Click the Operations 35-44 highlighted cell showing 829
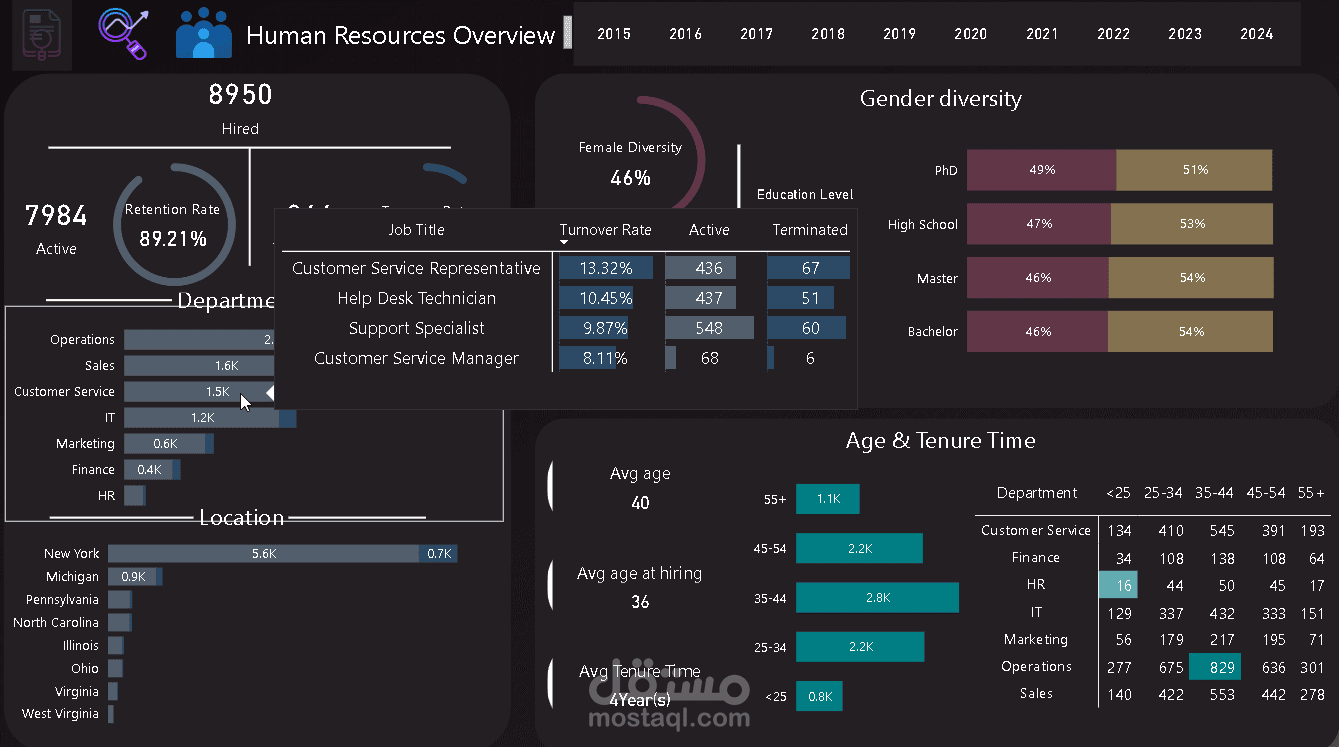Screen dimensions: 1339x747 tap(1215, 666)
